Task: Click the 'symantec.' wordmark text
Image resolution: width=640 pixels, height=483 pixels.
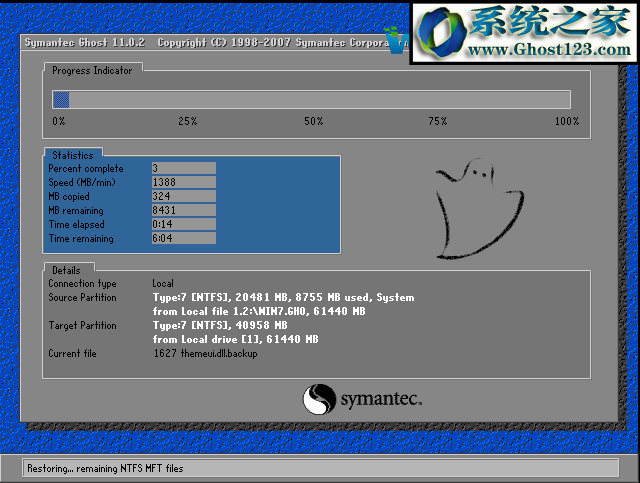Action: [381, 399]
